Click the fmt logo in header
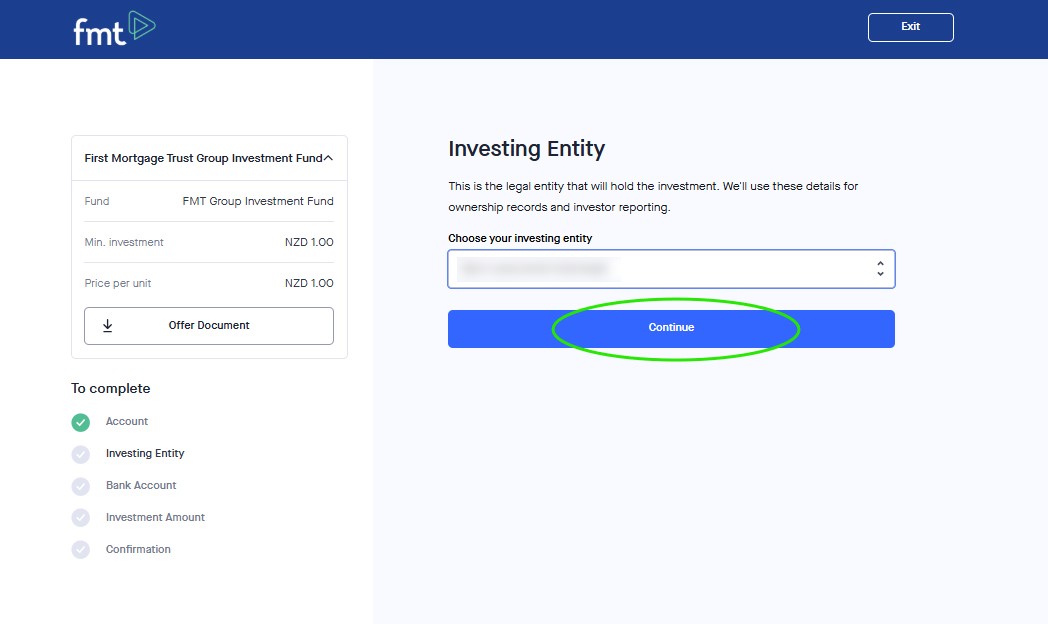The height and width of the screenshot is (624, 1048). tap(114, 29)
